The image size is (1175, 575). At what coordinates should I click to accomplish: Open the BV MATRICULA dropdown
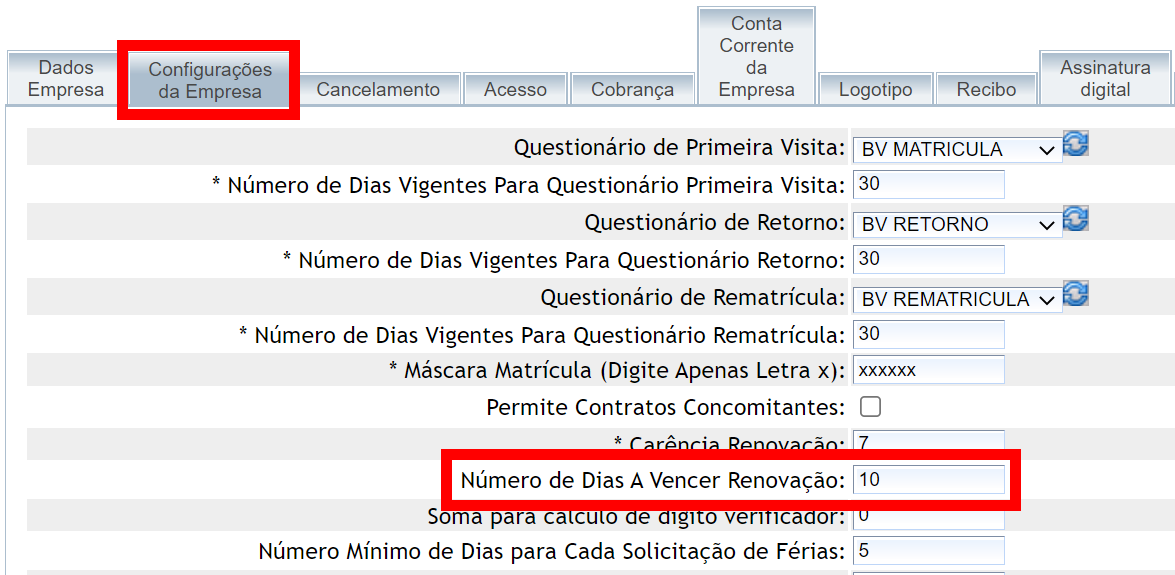click(958, 149)
